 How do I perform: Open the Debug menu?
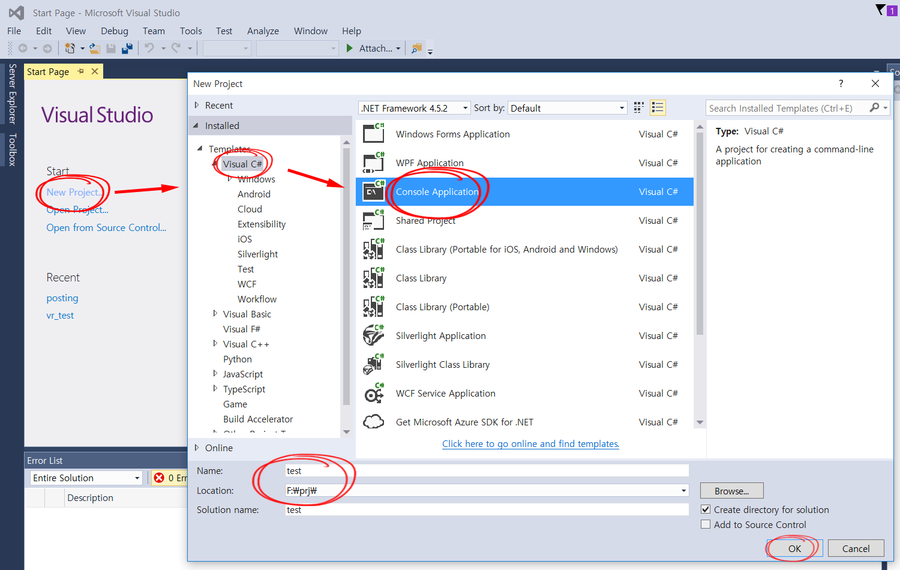pyautogui.click(x=114, y=31)
